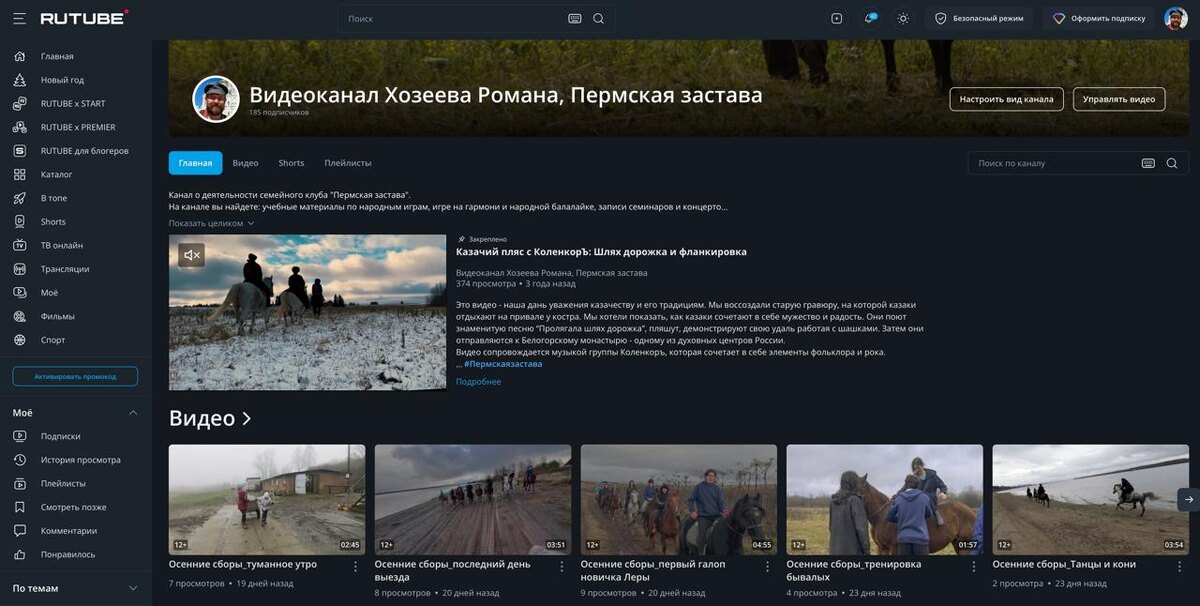Click magnifier icon in channel search
The width and height of the screenshot is (1200, 606).
tap(1172, 163)
